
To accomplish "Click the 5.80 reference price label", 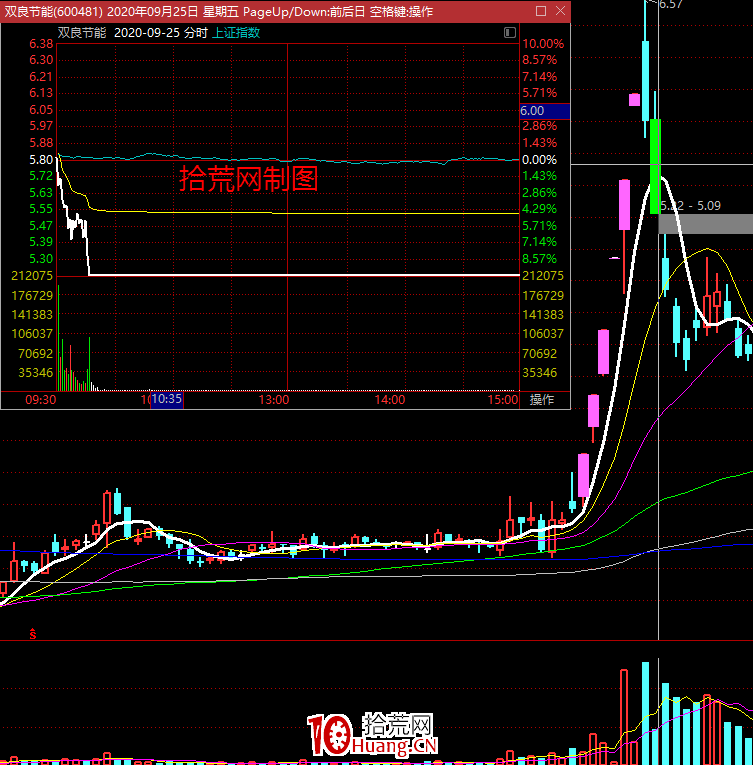I will (x=41, y=160).
